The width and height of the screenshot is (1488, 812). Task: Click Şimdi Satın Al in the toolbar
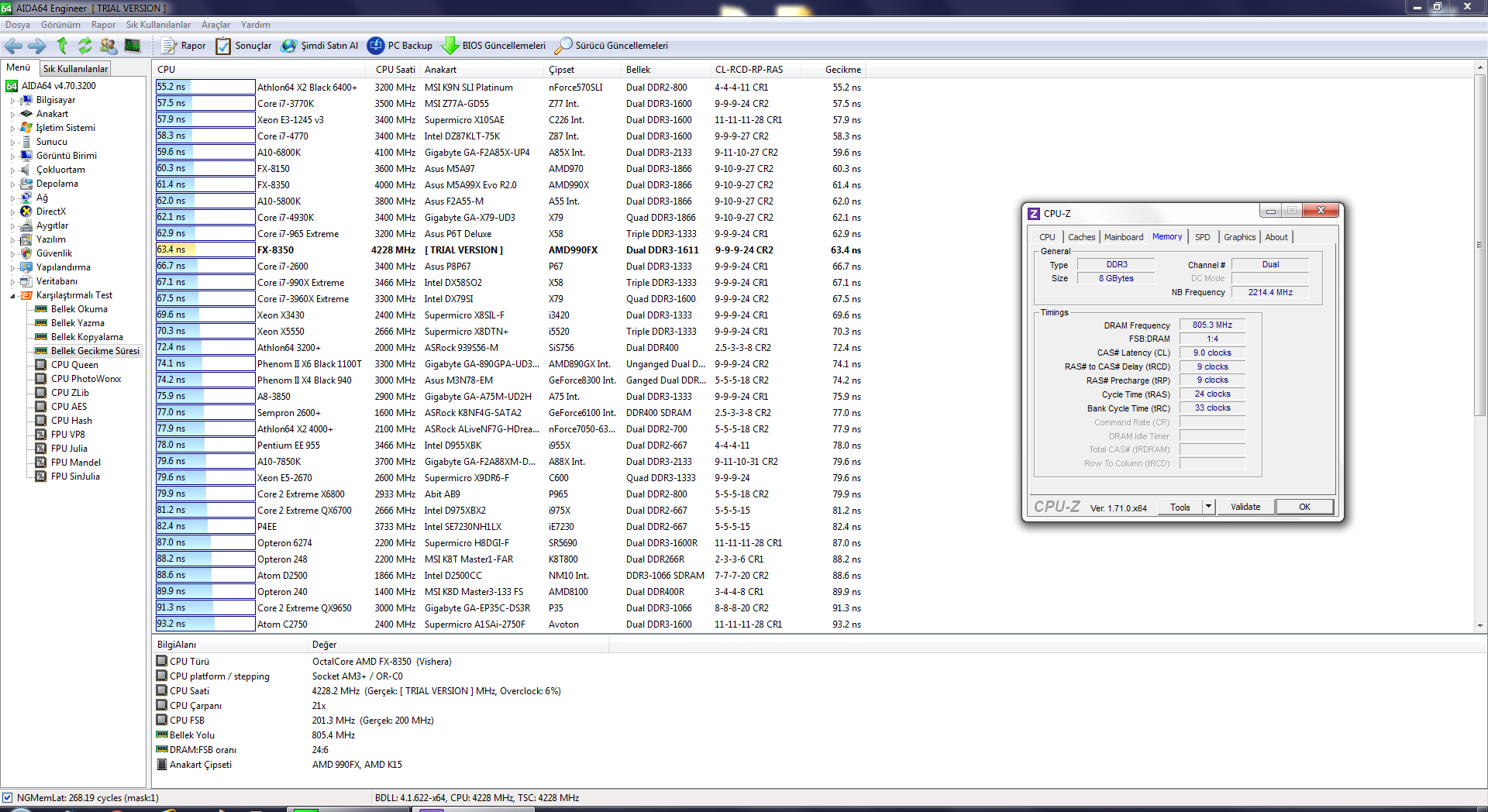tap(319, 46)
